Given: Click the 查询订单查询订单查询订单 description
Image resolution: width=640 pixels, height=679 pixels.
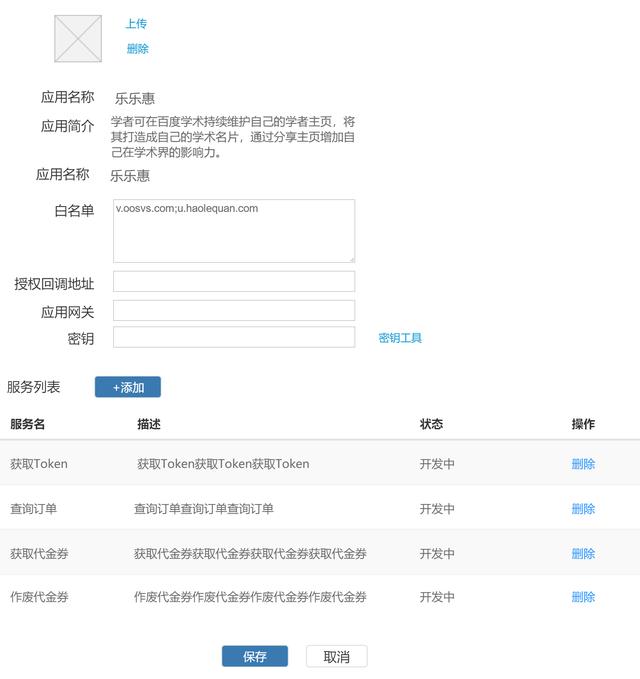Looking at the screenshot, I should (204, 508).
